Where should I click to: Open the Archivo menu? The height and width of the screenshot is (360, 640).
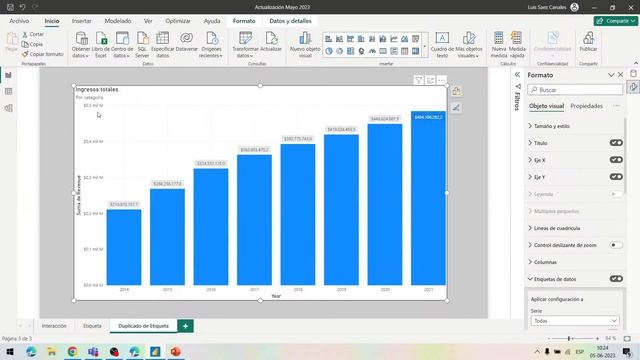(x=19, y=21)
